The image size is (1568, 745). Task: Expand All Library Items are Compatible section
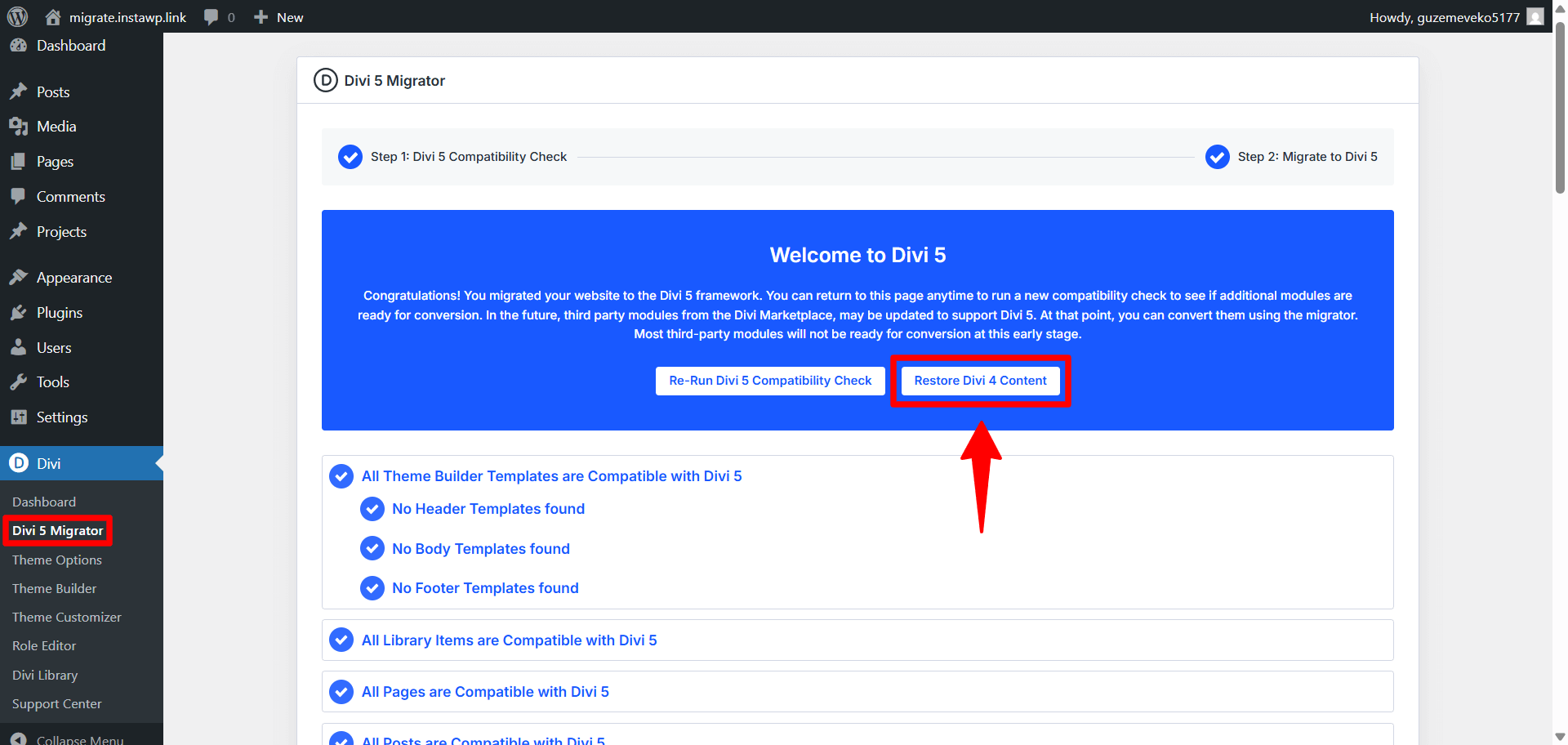[509, 640]
